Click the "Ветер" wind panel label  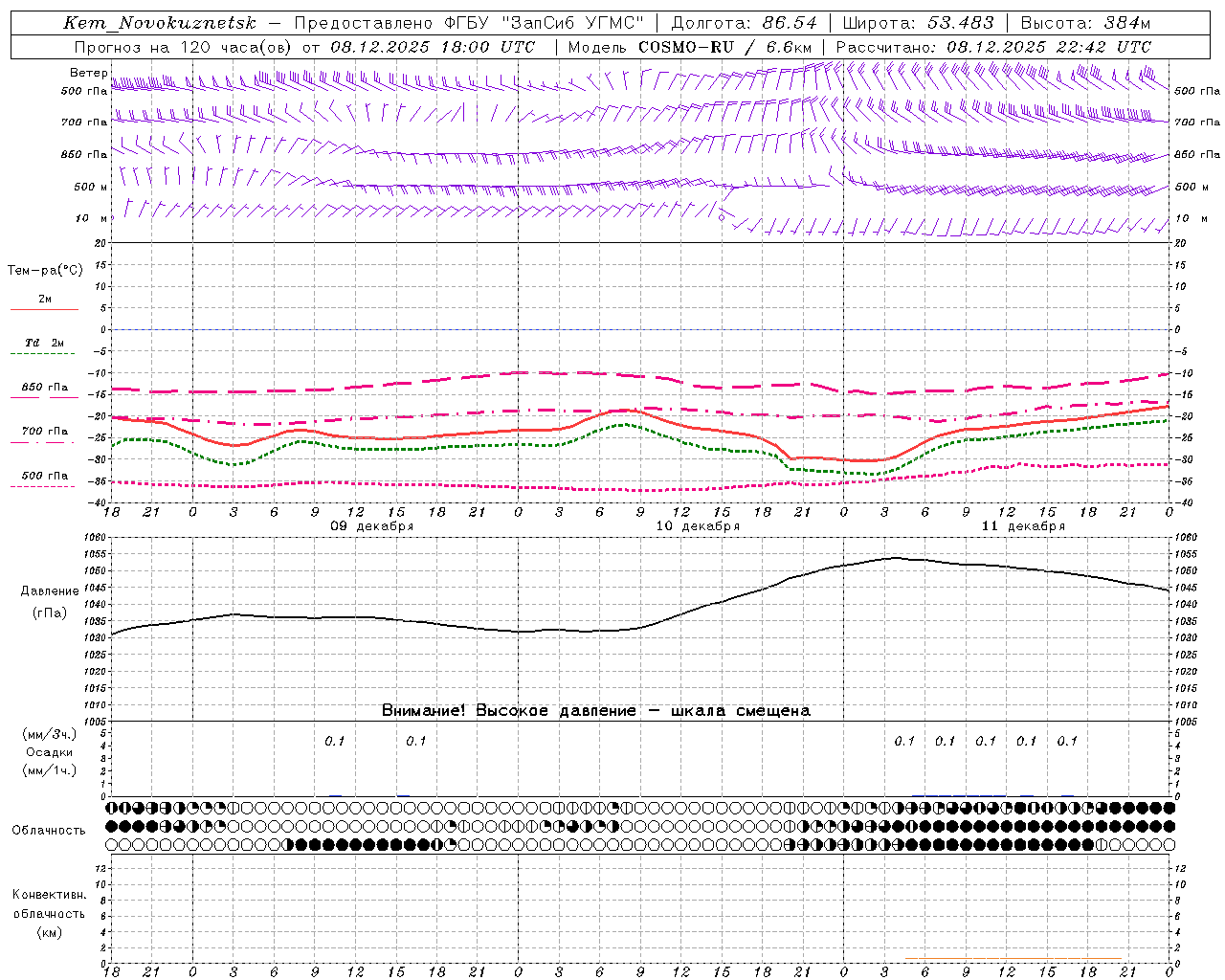88,73
